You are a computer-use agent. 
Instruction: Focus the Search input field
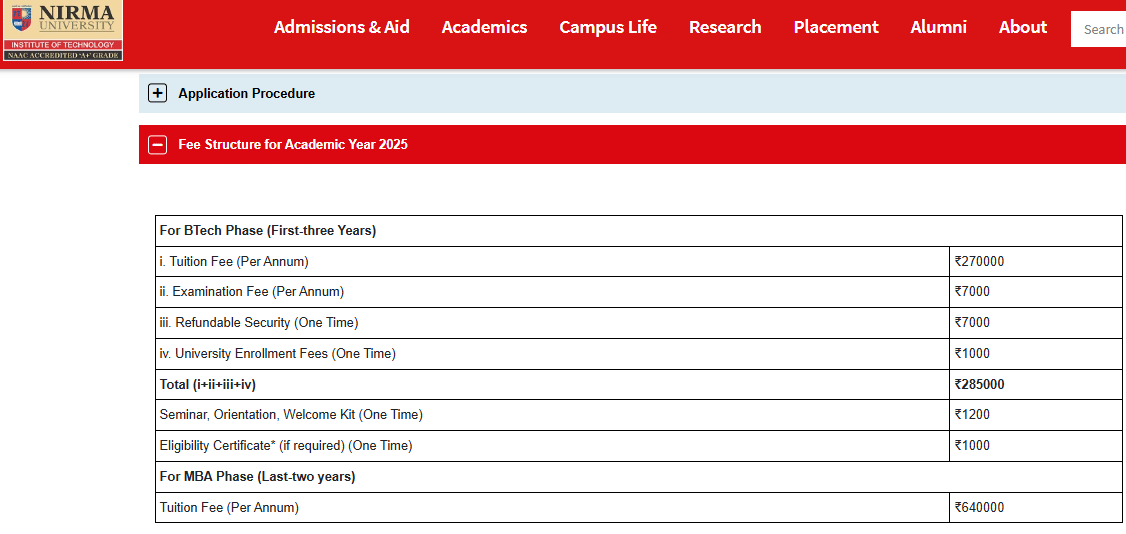(1100, 29)
